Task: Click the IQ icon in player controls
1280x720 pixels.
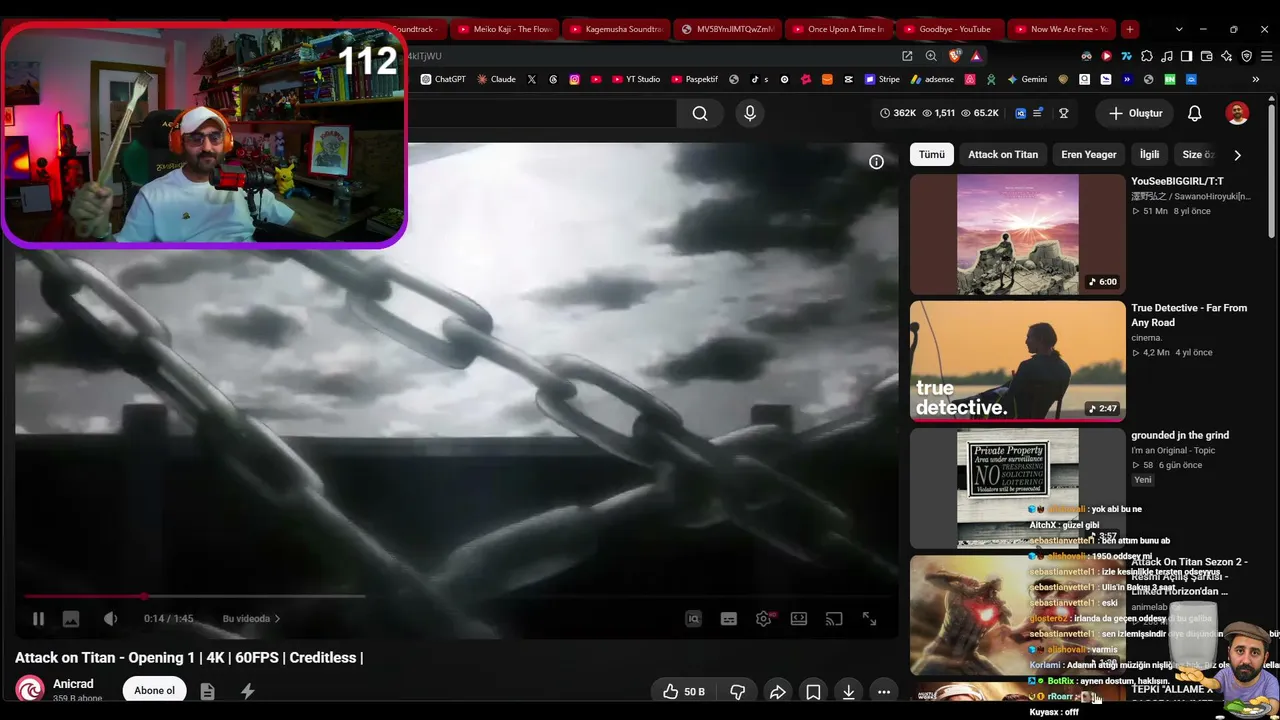Action: [x=694, y=619]
